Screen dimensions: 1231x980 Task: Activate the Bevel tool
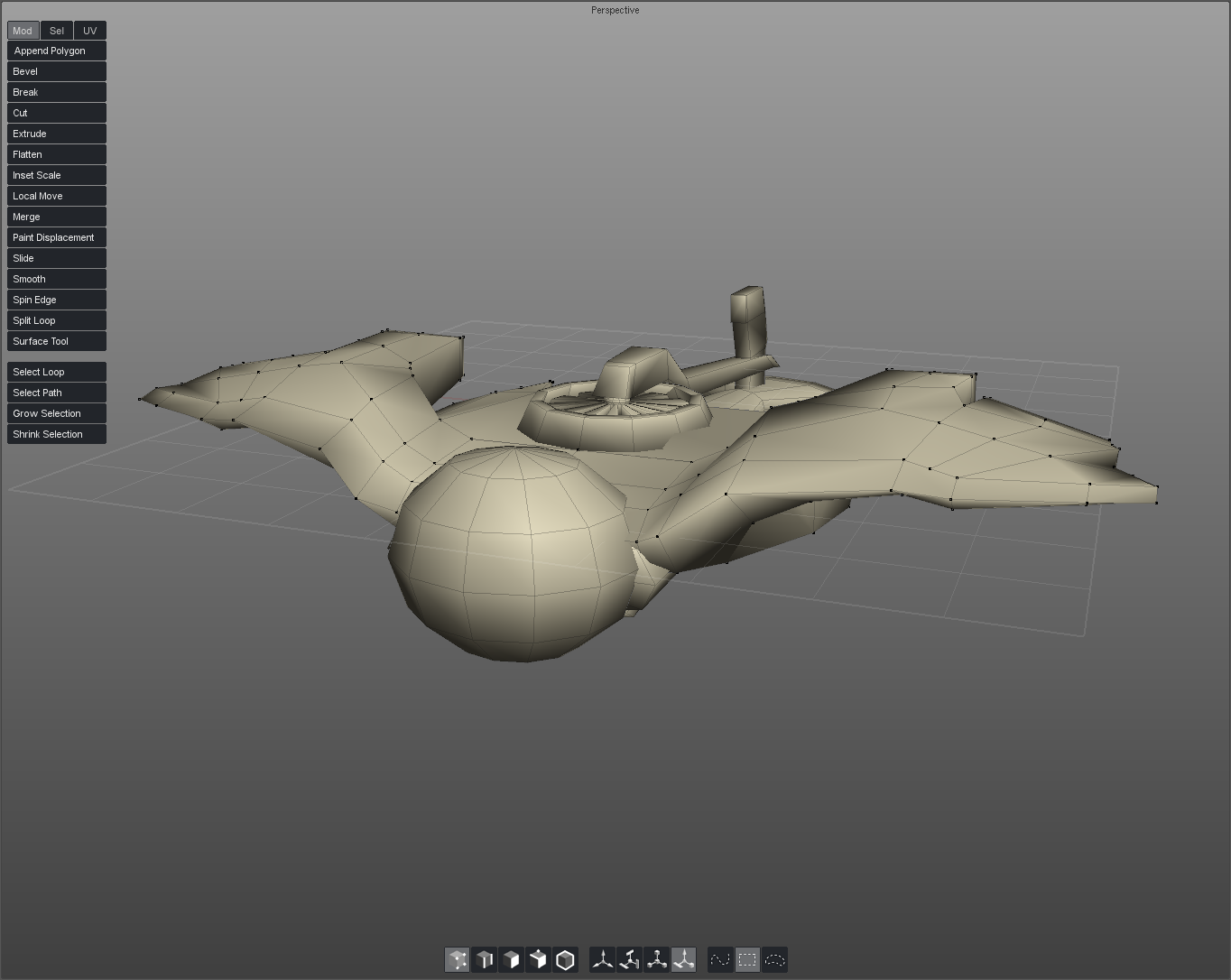pos(57,71)
